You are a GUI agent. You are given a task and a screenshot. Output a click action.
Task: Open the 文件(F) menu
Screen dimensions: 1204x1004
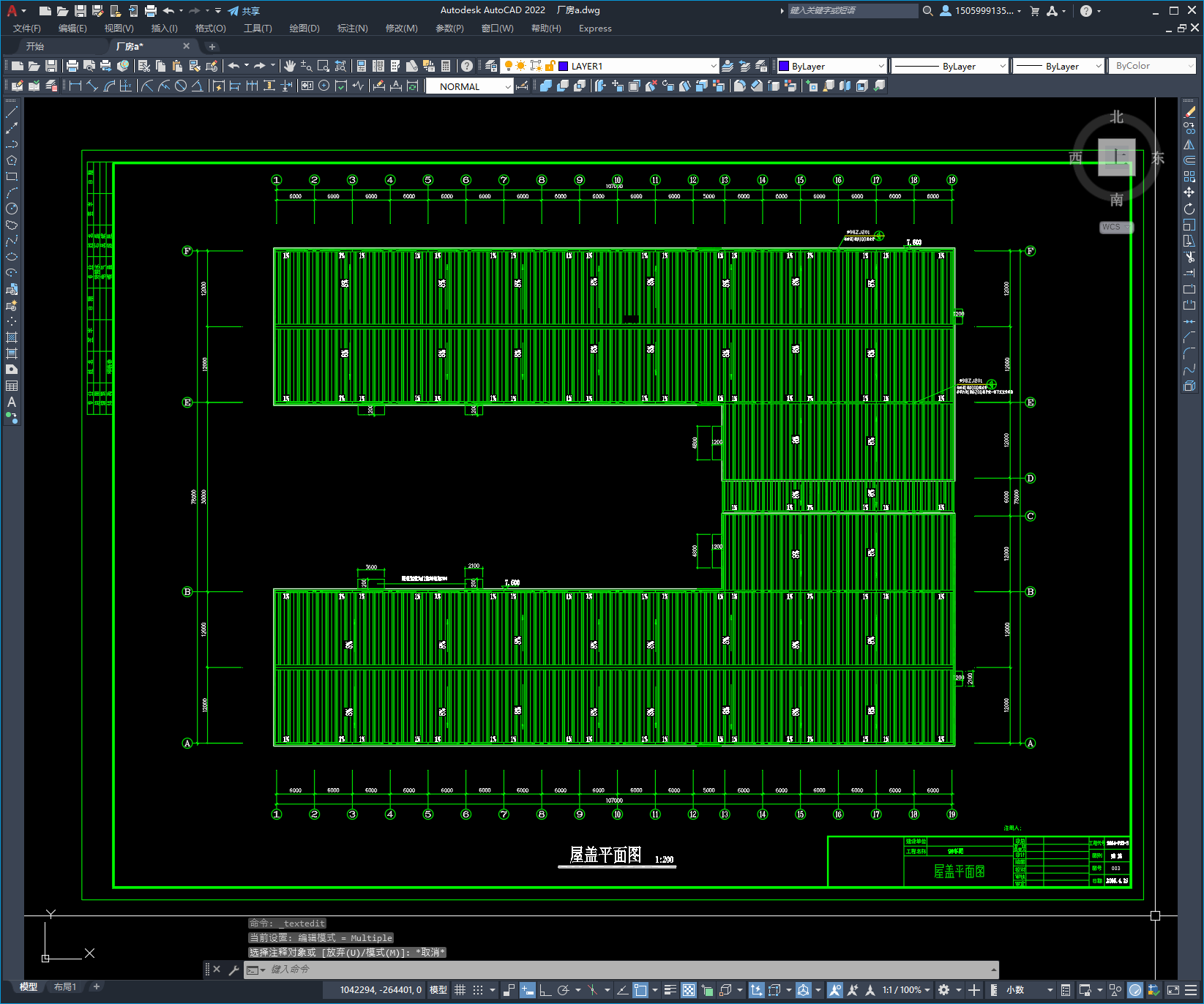tap(27, 29)
